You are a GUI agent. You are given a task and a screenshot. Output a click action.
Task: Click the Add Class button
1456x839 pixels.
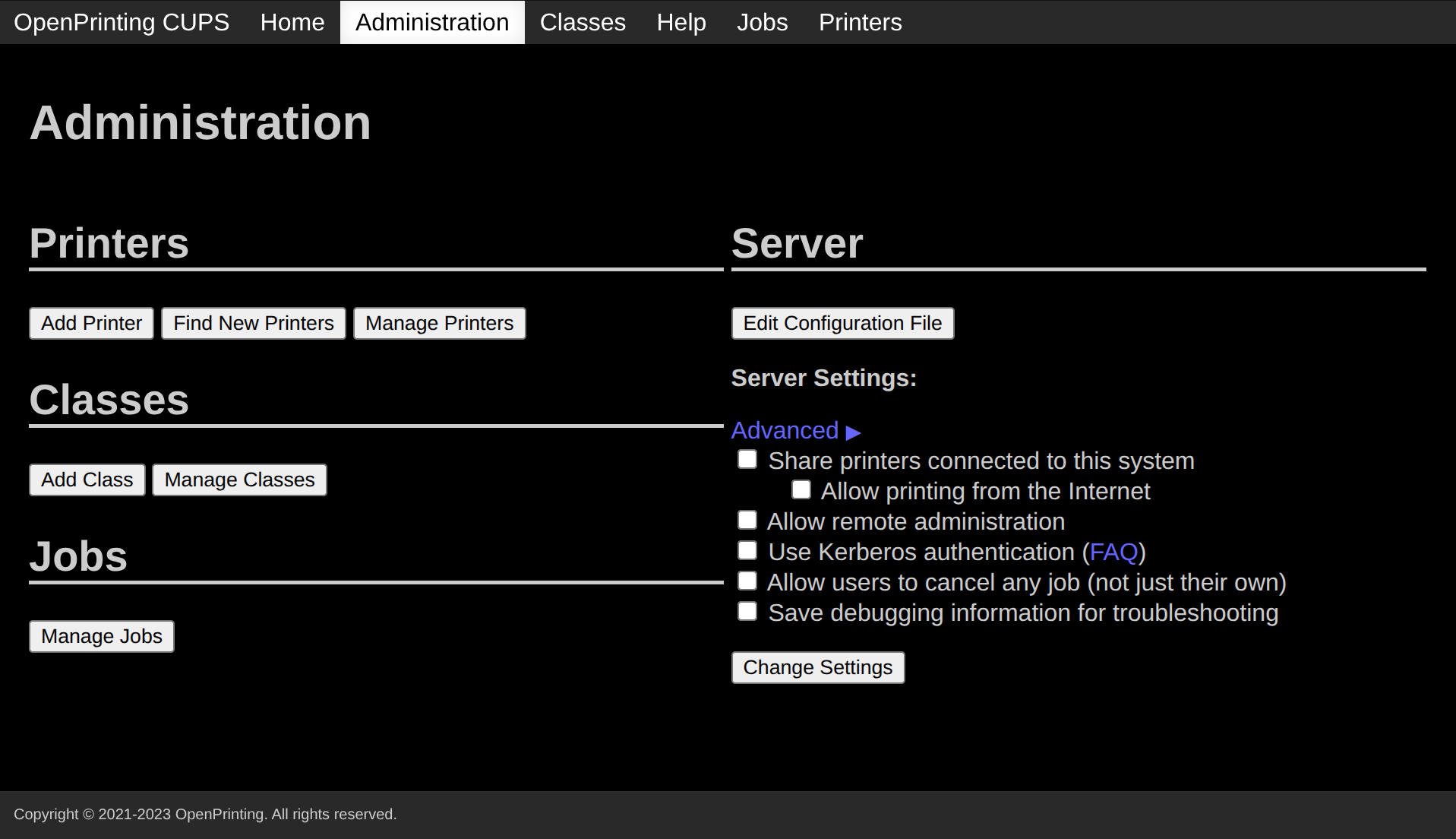[x=87, y=480]
